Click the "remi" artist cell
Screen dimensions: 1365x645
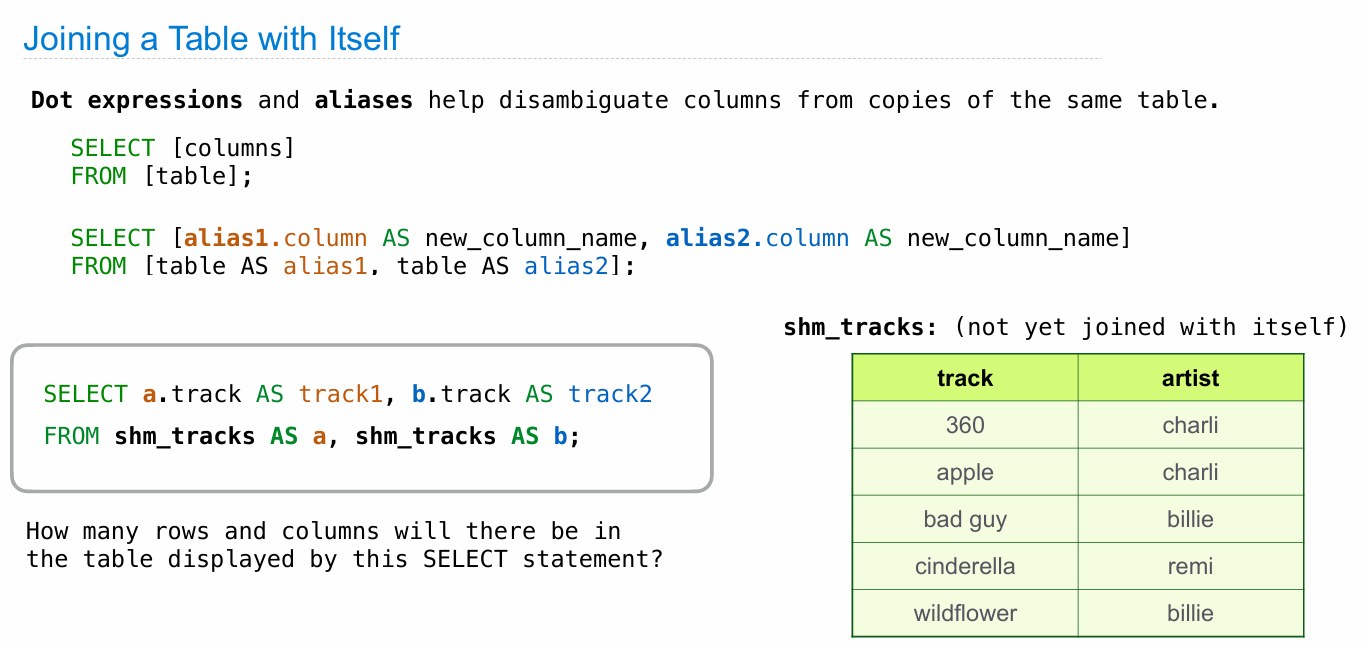[x=1190, y=566]
